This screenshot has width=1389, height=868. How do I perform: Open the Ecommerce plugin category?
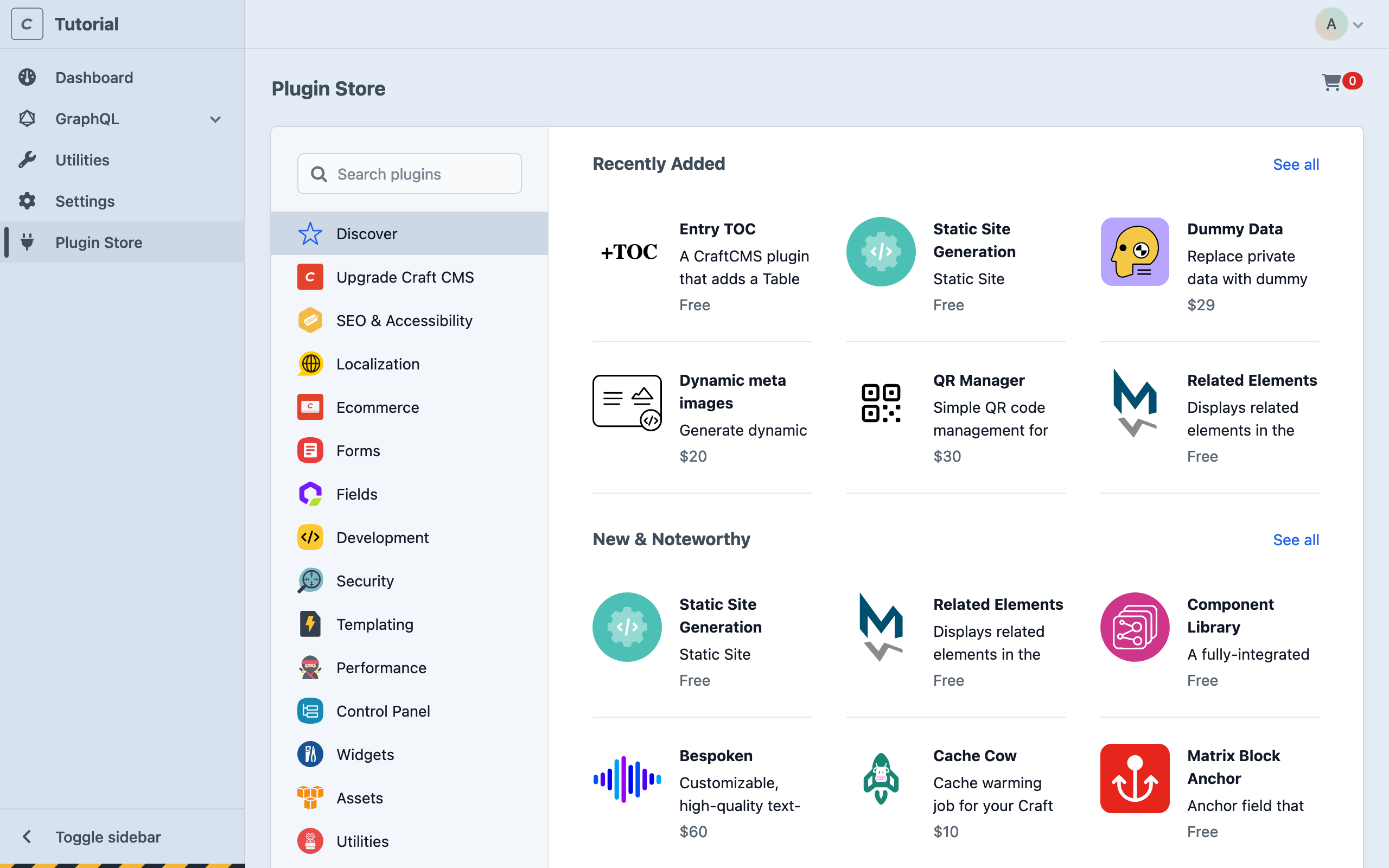377,407
